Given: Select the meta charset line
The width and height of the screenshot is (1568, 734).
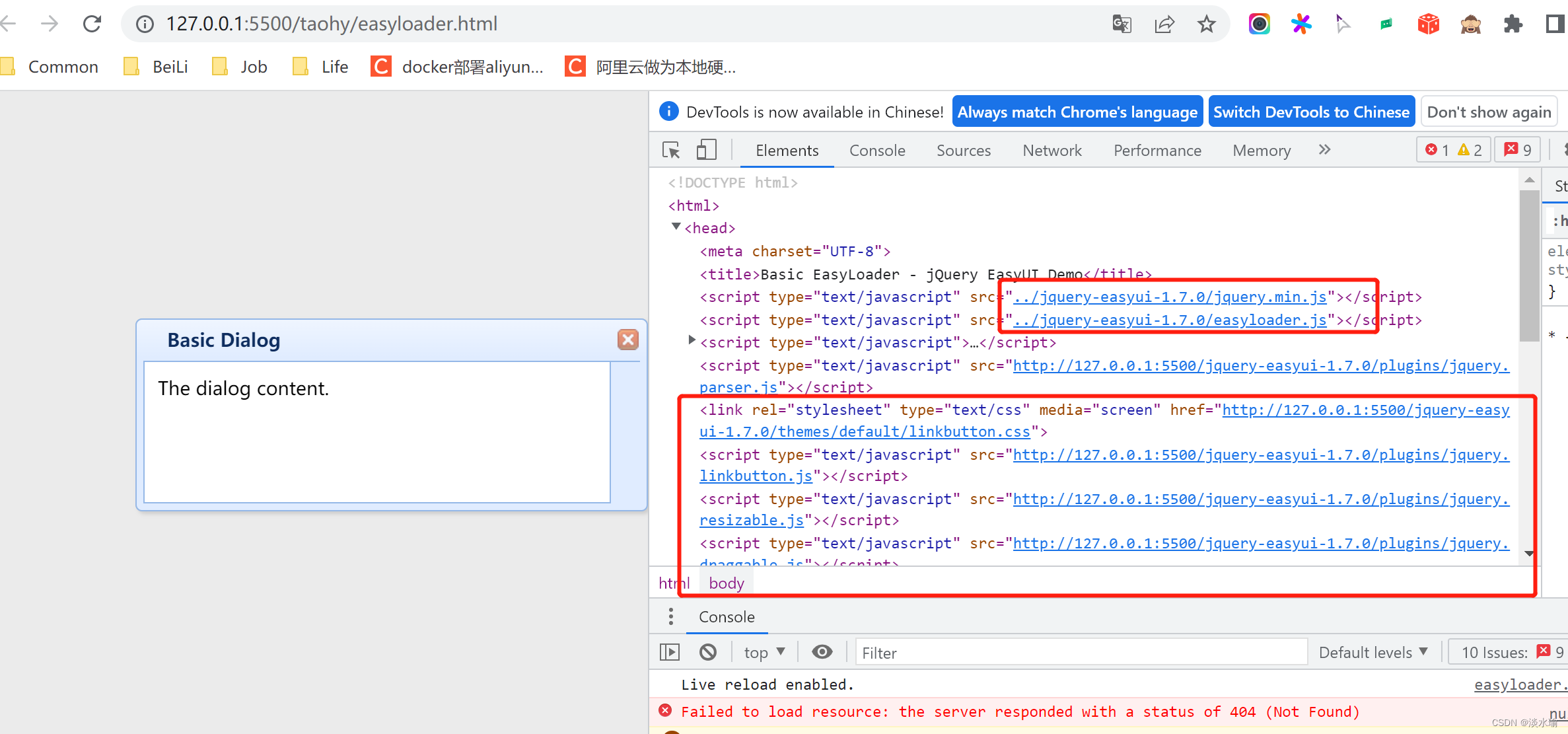Looking at the screenshot, I should pos(795,252).
